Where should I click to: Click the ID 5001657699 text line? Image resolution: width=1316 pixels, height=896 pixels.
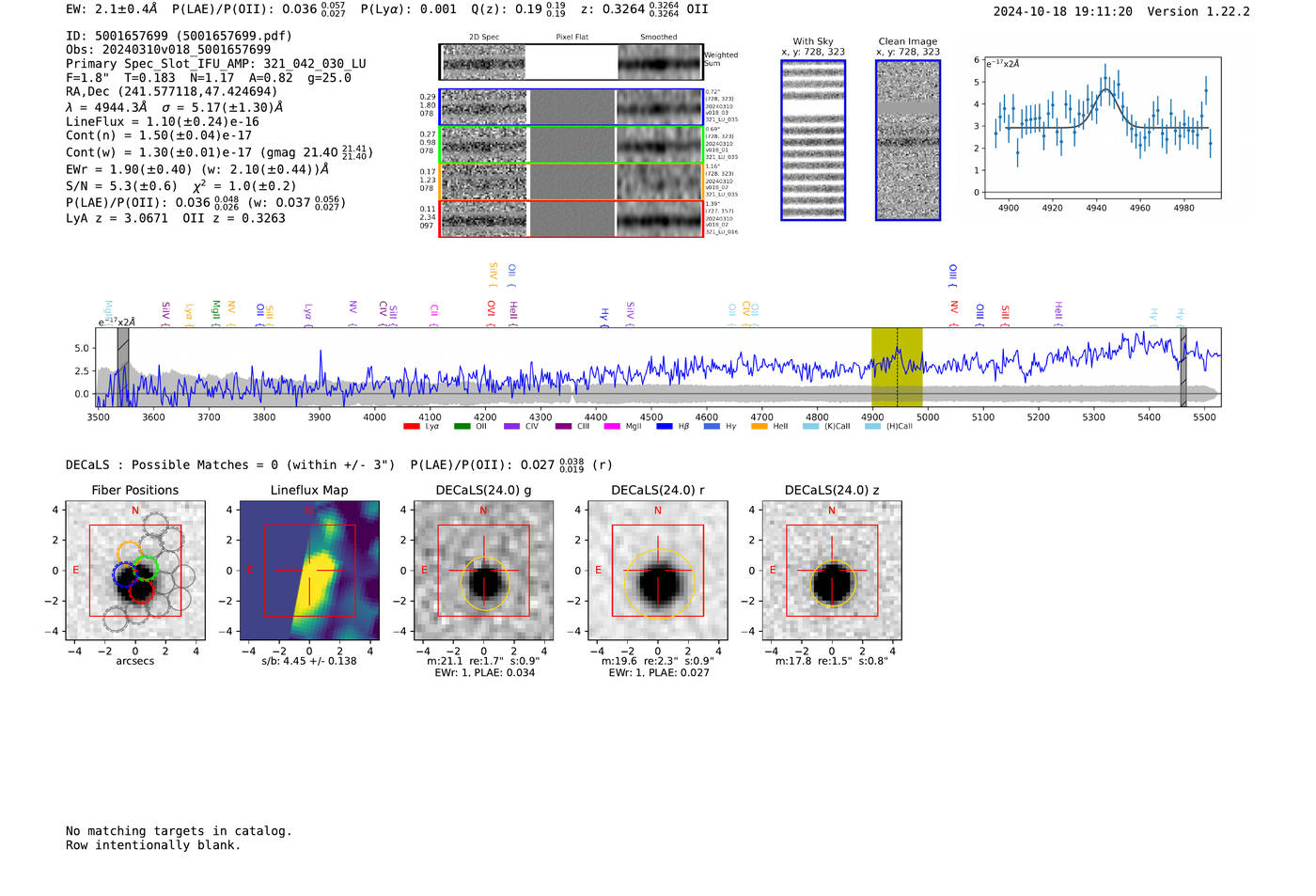[179, 36]
